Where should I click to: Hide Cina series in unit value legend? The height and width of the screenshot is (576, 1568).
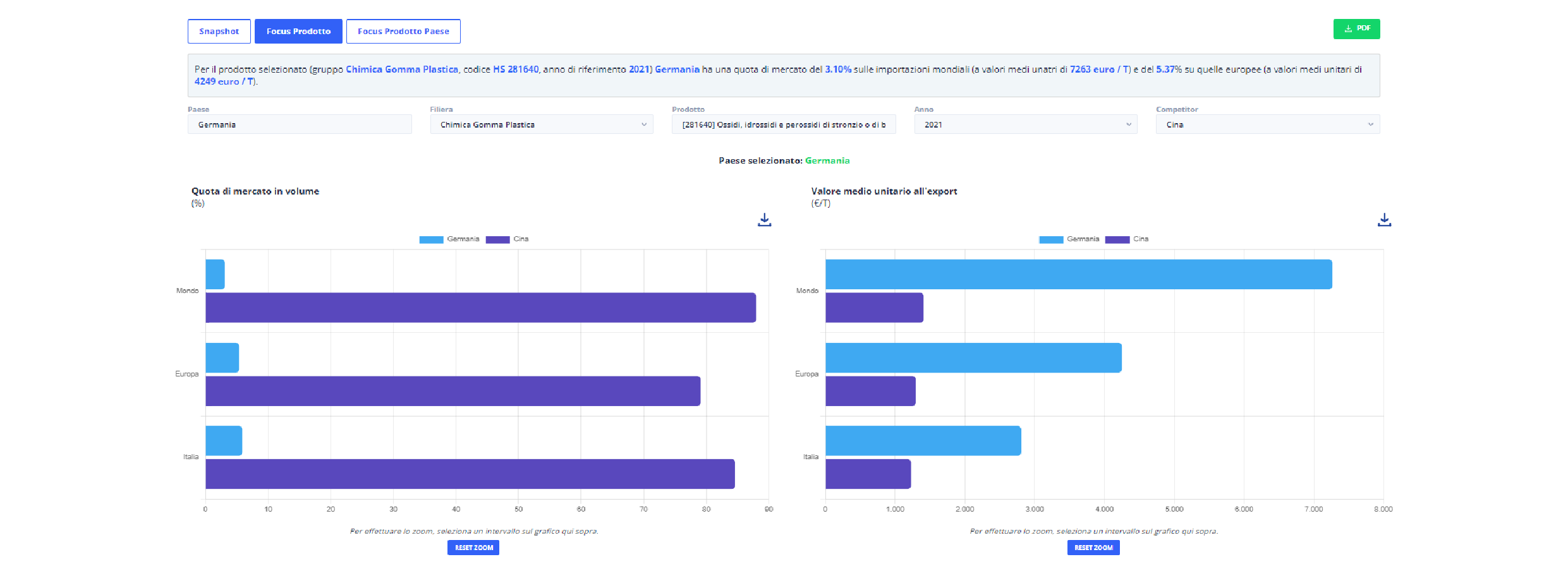1127,239
